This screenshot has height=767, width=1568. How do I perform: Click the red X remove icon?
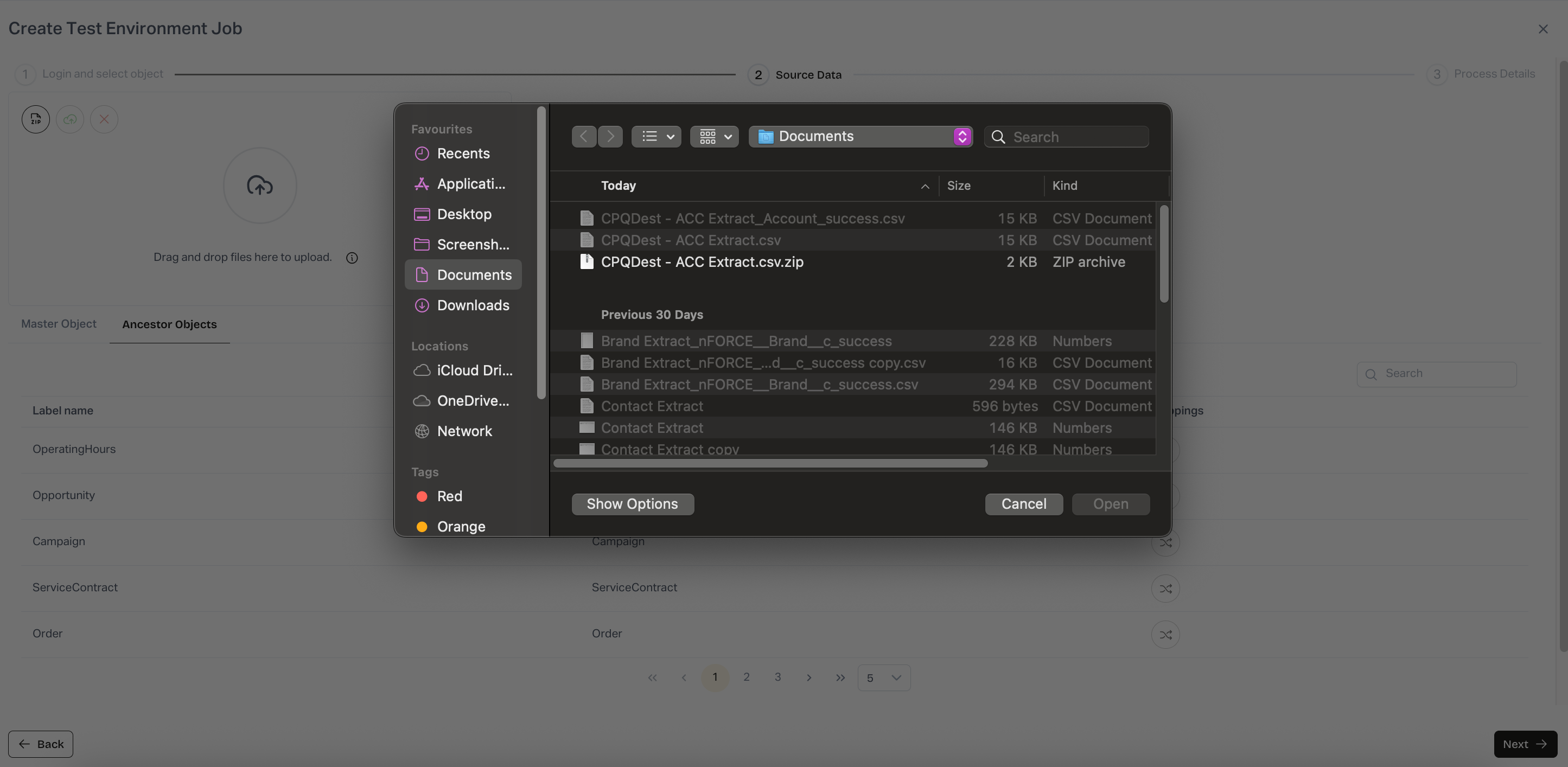pyautogui.click(x=104, y=119)
